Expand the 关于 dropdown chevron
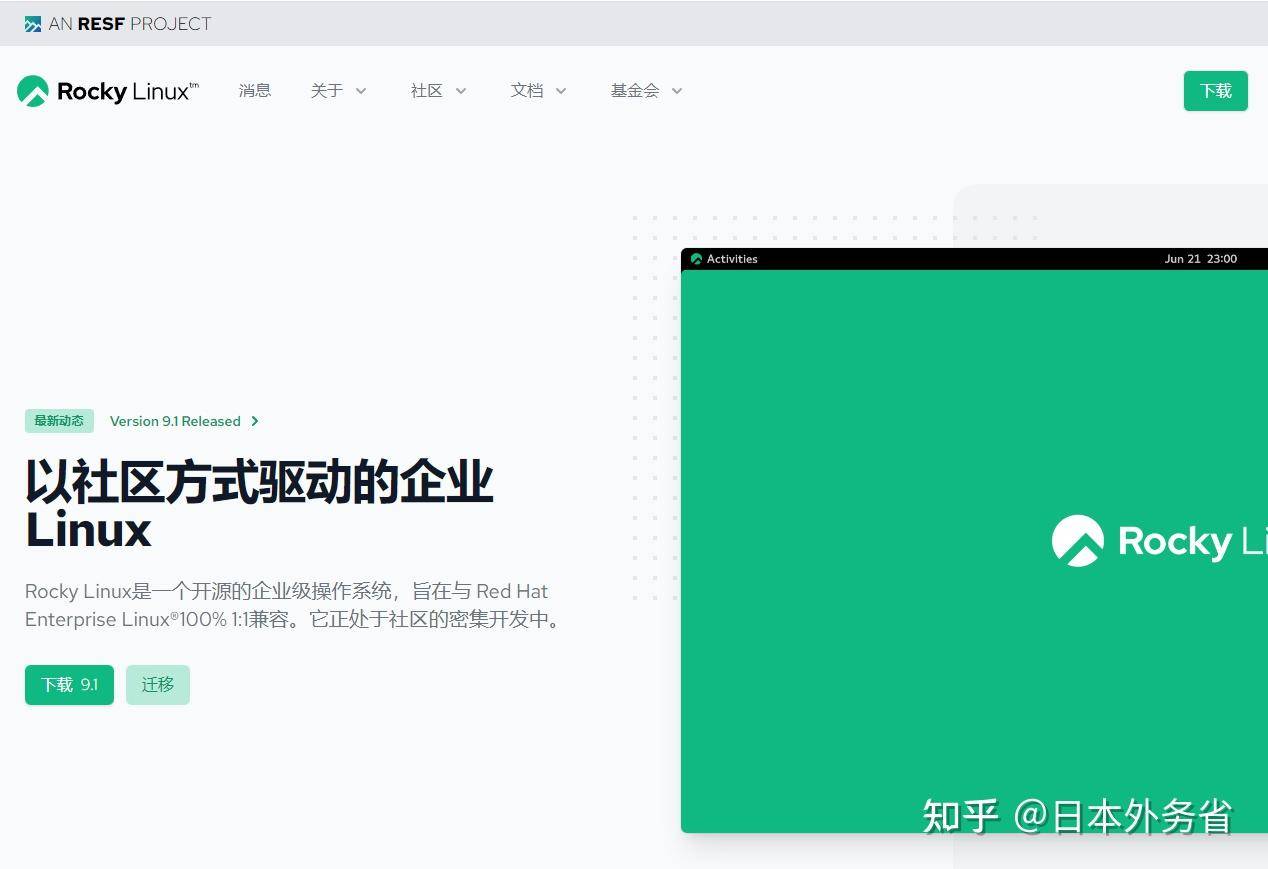 coord(361,91)
